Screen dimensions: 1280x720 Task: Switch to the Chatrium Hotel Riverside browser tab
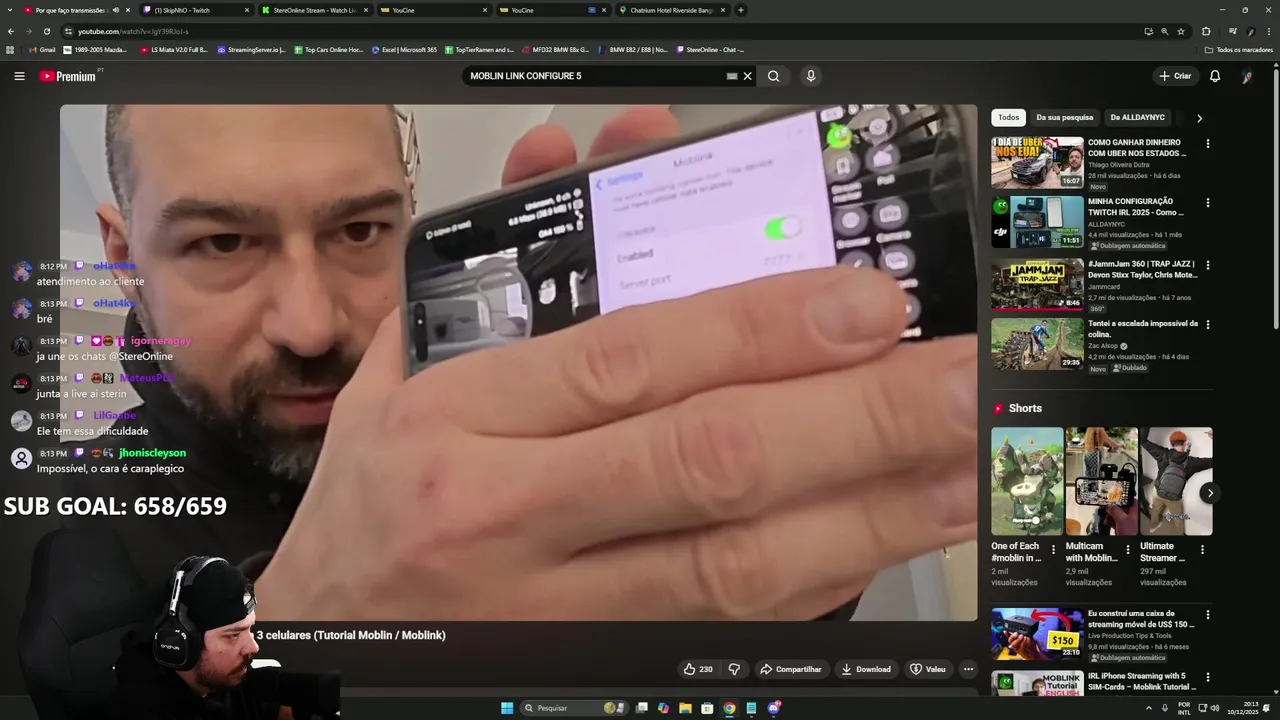[x=671, y=10]
